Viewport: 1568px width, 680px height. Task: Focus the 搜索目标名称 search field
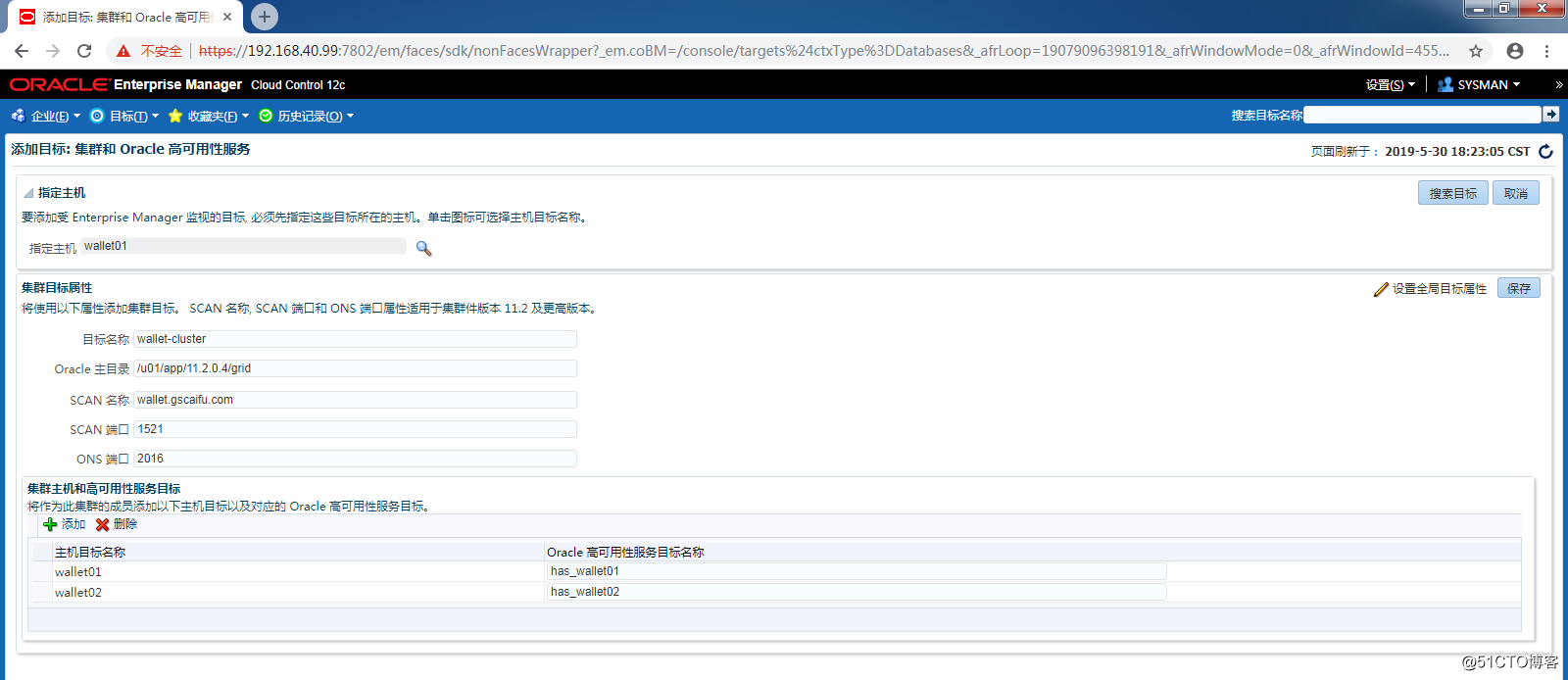pos(1423,115)
